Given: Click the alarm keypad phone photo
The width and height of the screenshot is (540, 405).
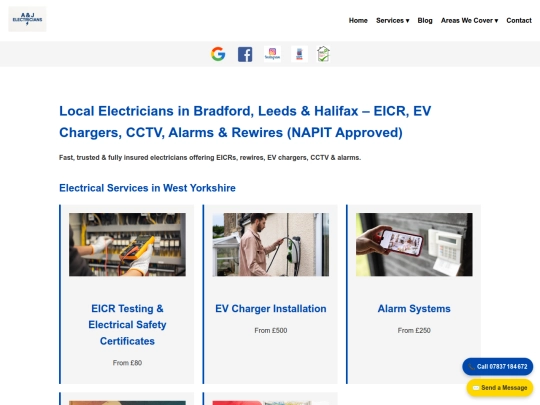Looking at the screenshot, I should pos(414,245).
